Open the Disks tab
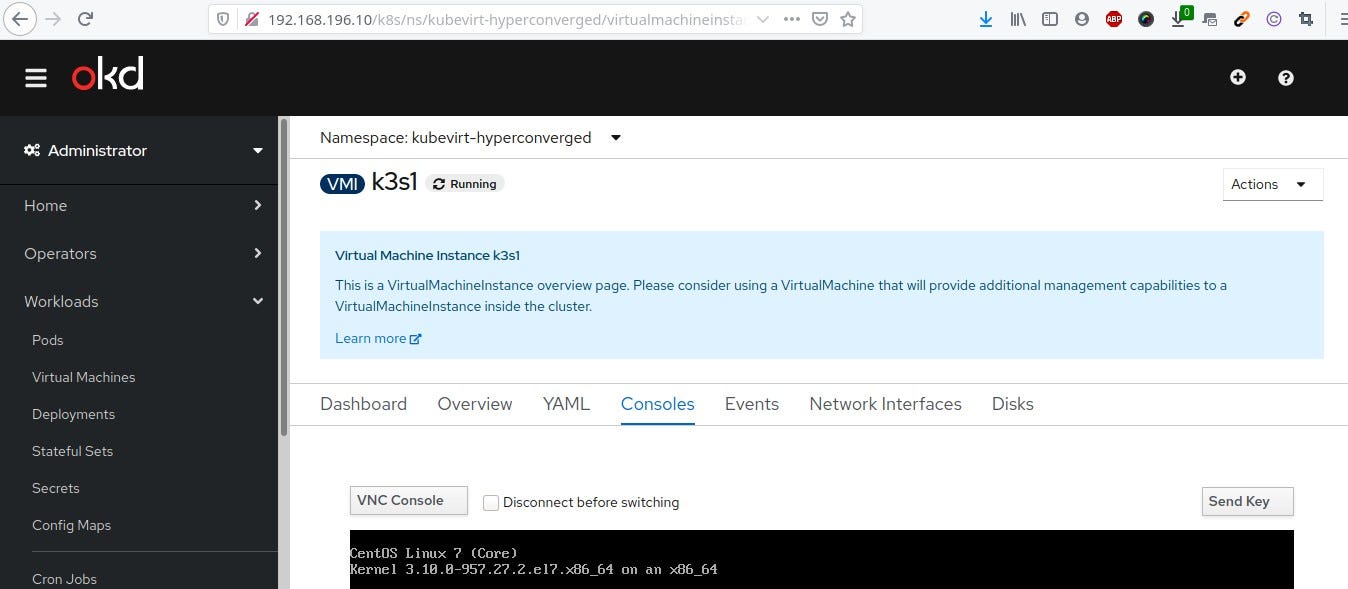 [x=1013, y=404]
